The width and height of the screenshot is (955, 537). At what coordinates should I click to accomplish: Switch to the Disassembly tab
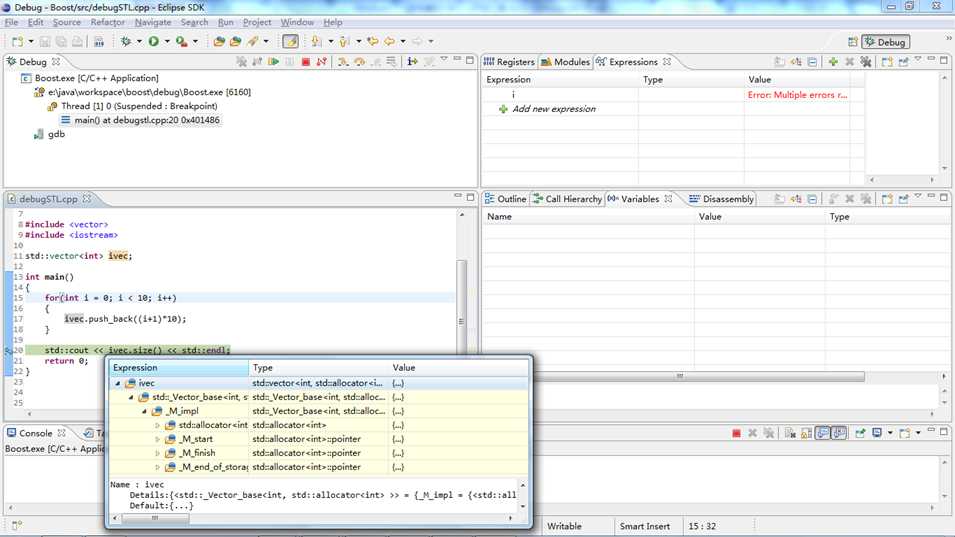[x=721, y=199]
